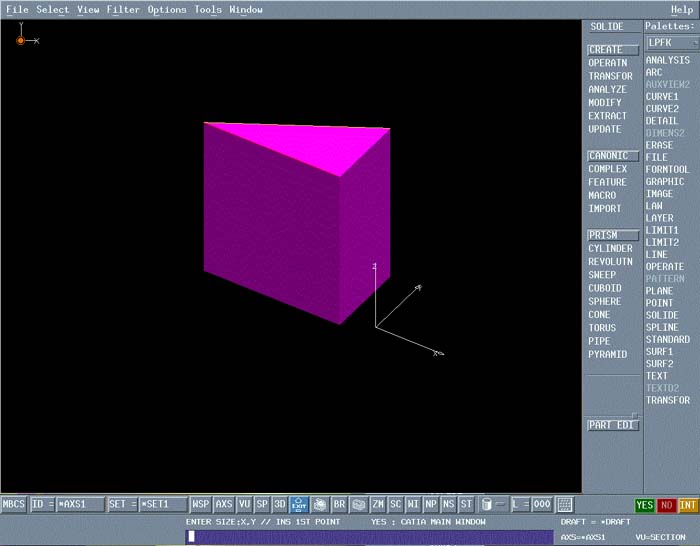The width and height of the screenshot is (700, 546).
Task: Click the command input bar at bottom
Action: pyautogui.click(x=368, y=537)
